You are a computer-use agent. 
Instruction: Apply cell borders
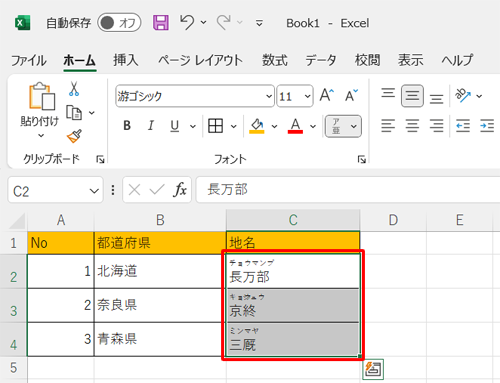click(x=215, y=126)
